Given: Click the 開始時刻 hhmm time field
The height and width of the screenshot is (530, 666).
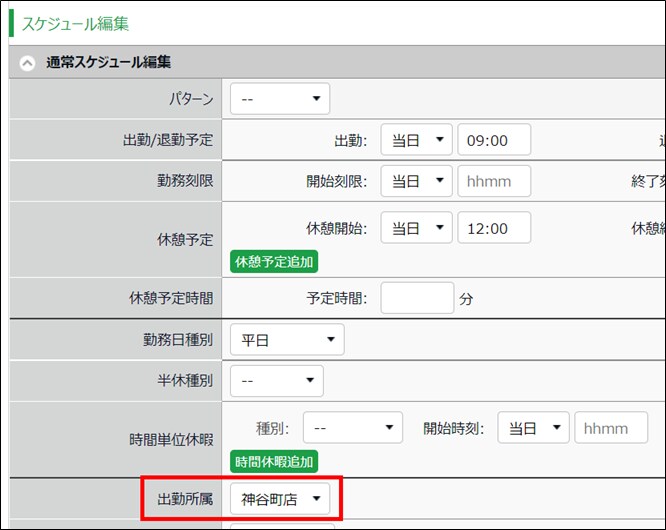Looking at the screenshot, I should (x=611, y=428).
